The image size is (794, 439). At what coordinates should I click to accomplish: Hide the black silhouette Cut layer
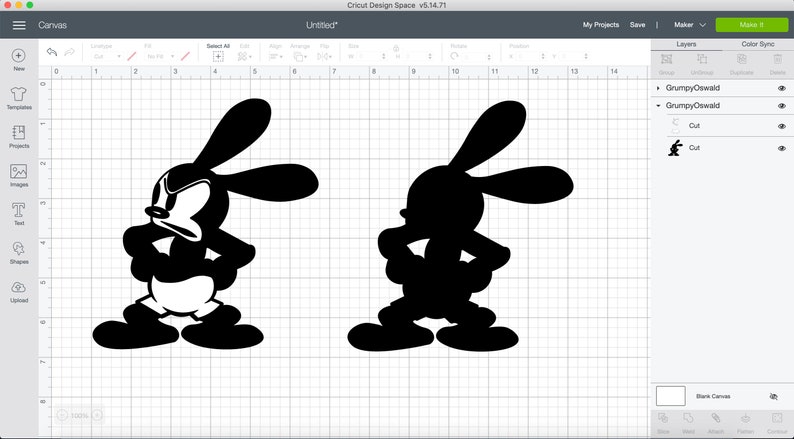(782, 148)
